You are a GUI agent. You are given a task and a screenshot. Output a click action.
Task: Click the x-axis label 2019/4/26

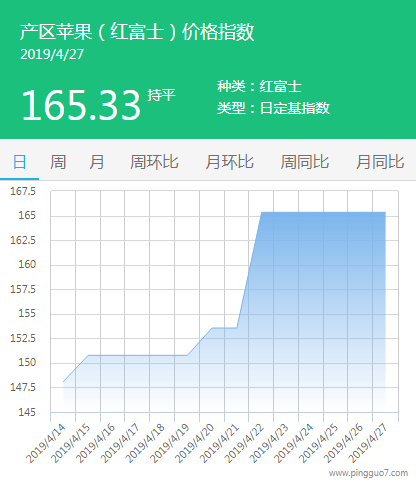click(344, 443)
